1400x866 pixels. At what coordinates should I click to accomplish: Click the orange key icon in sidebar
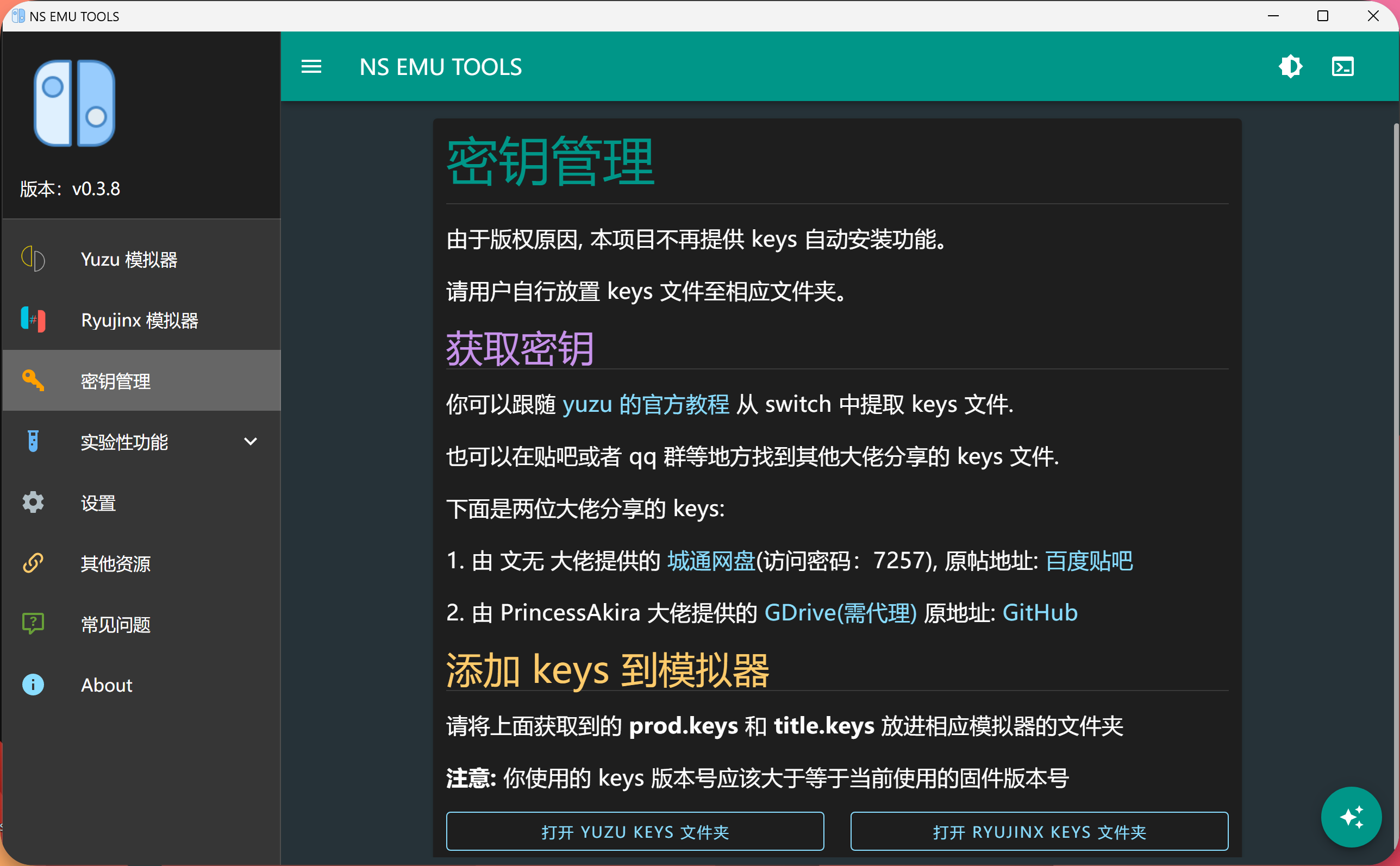[33, 380]
